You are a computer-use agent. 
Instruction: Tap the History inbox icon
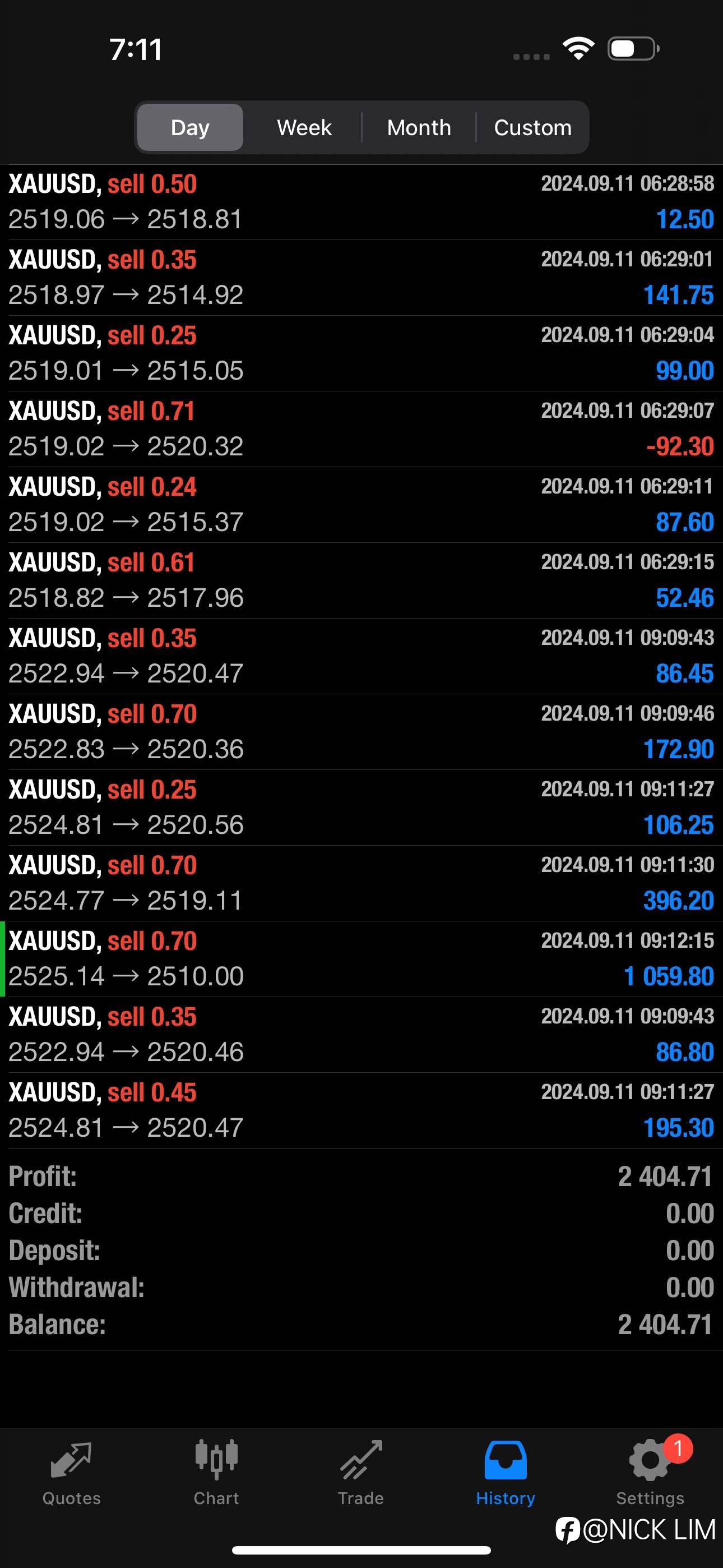505,1459
